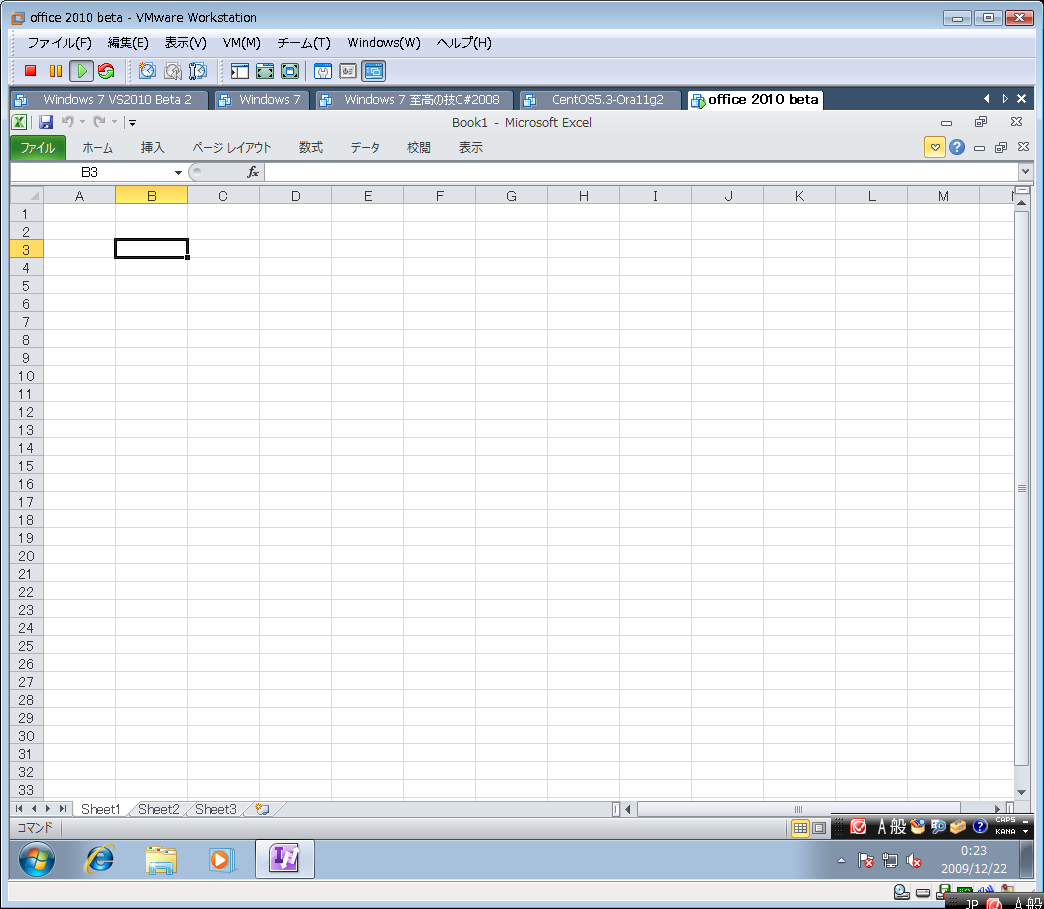Switch to the Sheet2 worksheet tab
Viewport: 1044px width, 909px height.
coord(159,809)
